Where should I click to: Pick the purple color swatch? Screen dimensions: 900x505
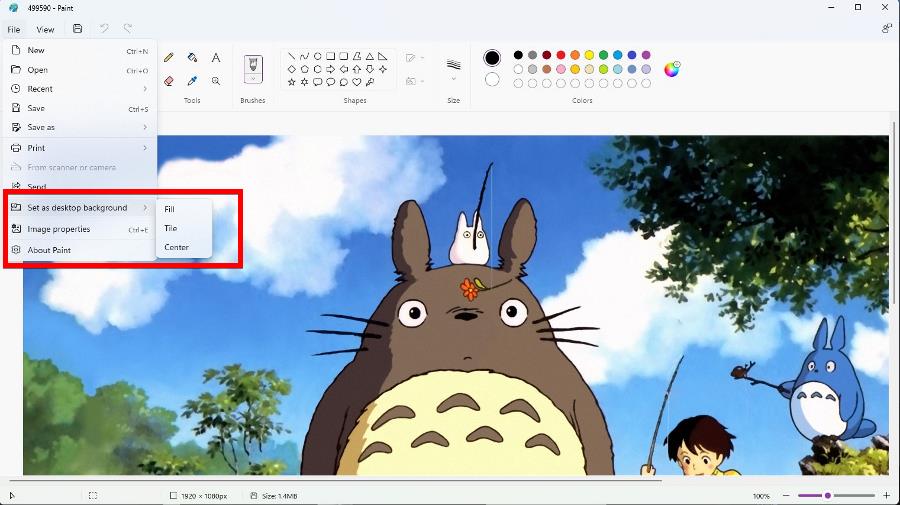pos(646,55)
